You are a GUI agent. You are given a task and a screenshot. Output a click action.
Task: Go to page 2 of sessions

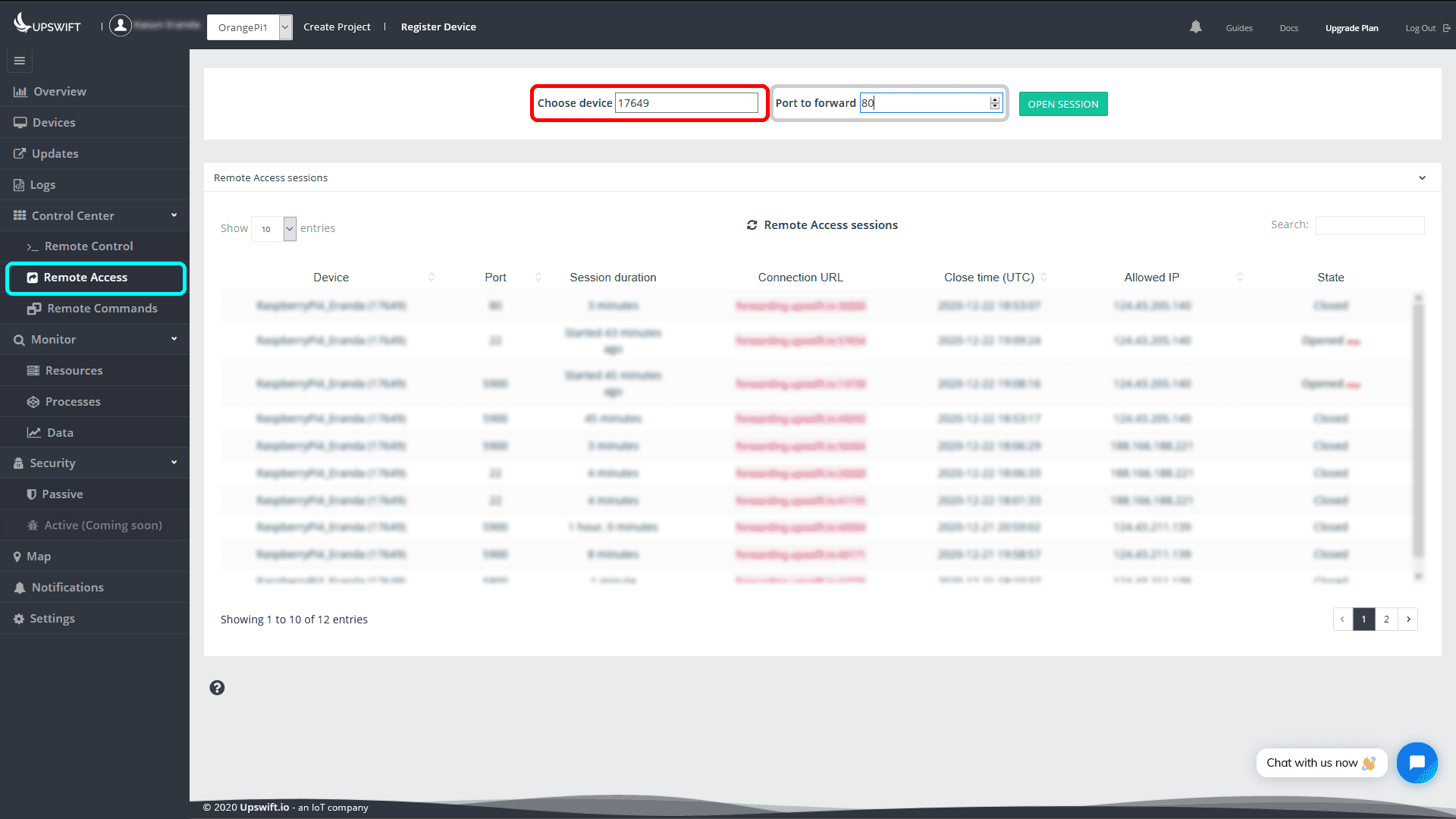[x=1386, y=620]
